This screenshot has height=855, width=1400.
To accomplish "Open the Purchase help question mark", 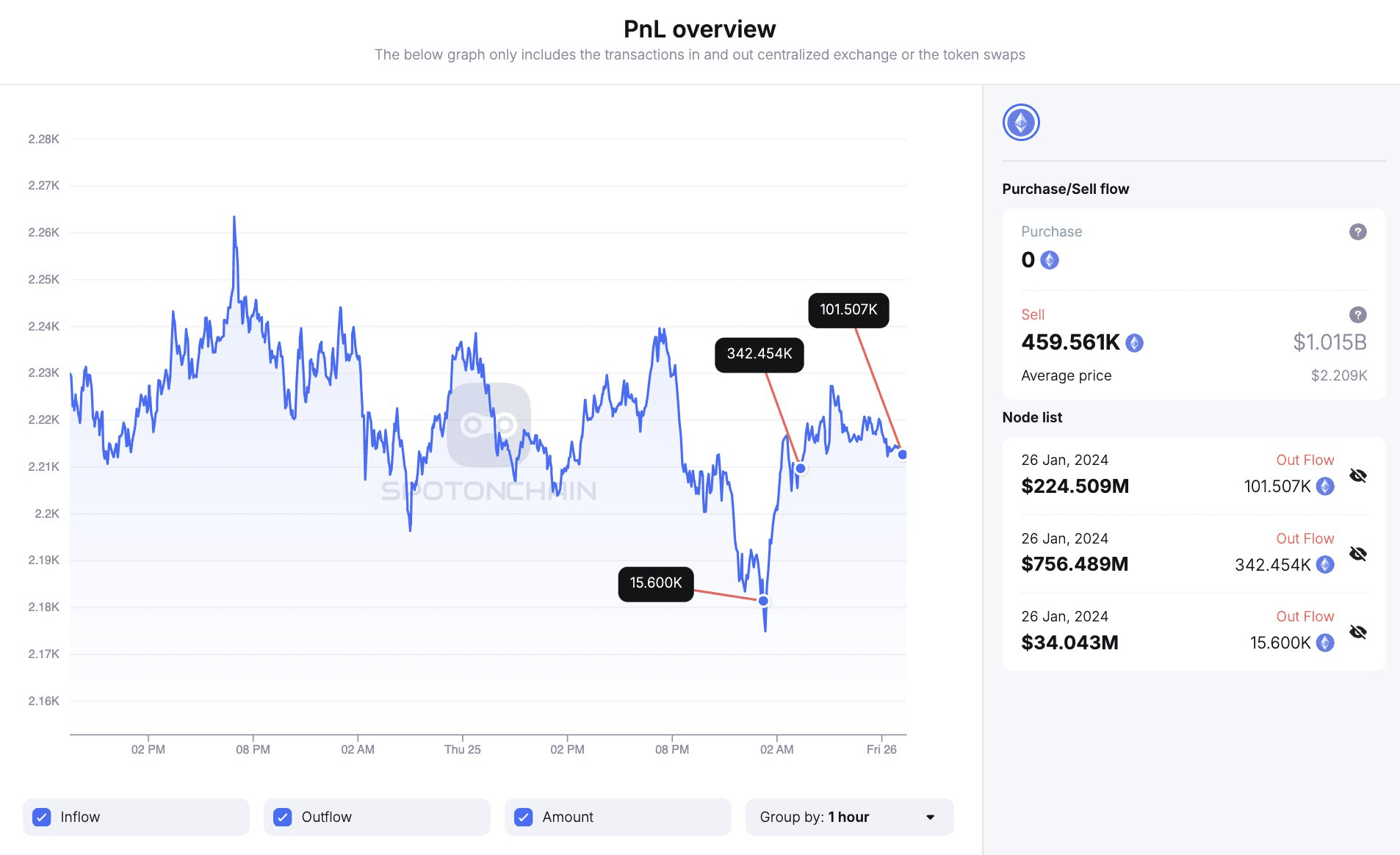I will pyautogui.click(x=1357, y=232).
